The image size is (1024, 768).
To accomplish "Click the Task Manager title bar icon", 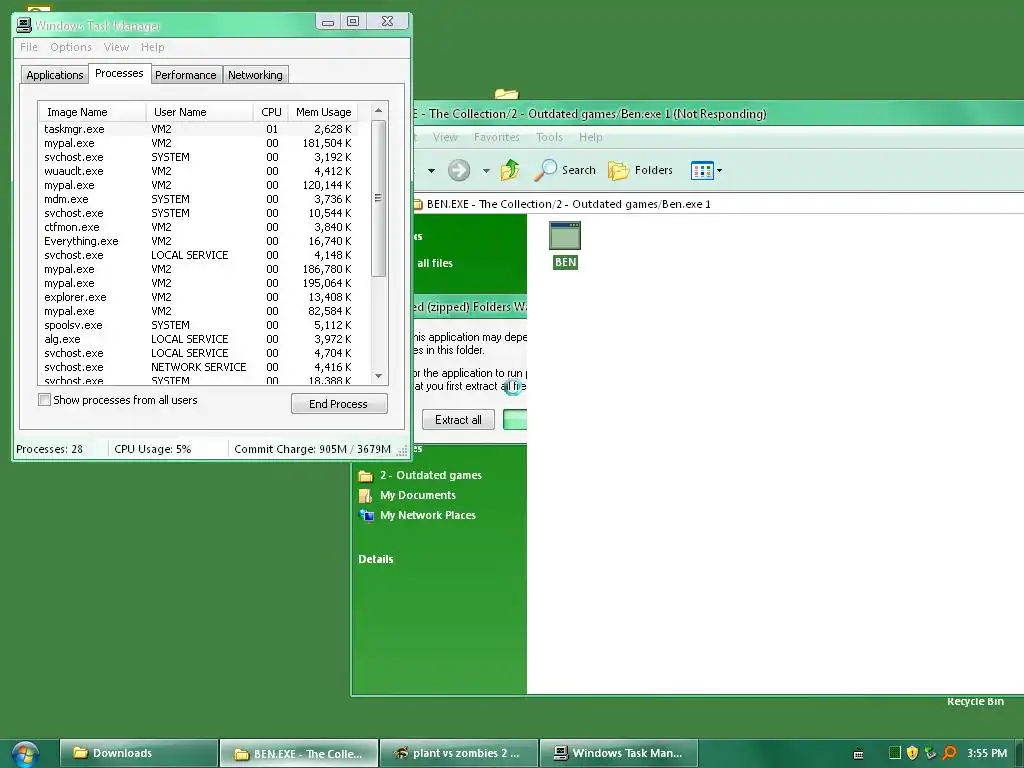I will pyautogui.click(x=24, y=25).
